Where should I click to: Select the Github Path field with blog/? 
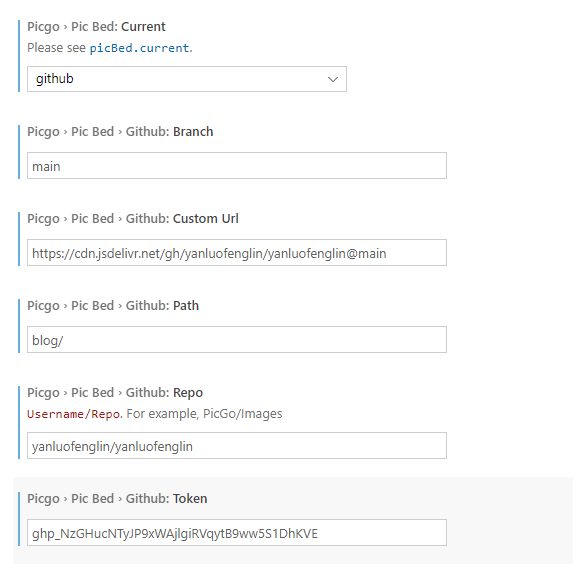pos(237,340)
